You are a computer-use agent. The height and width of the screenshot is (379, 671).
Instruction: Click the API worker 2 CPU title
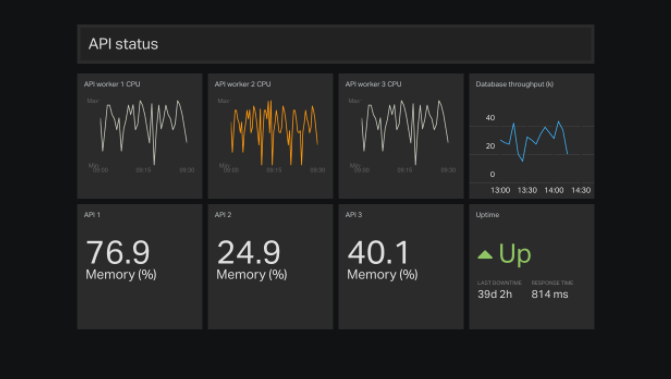coord(243,84)
